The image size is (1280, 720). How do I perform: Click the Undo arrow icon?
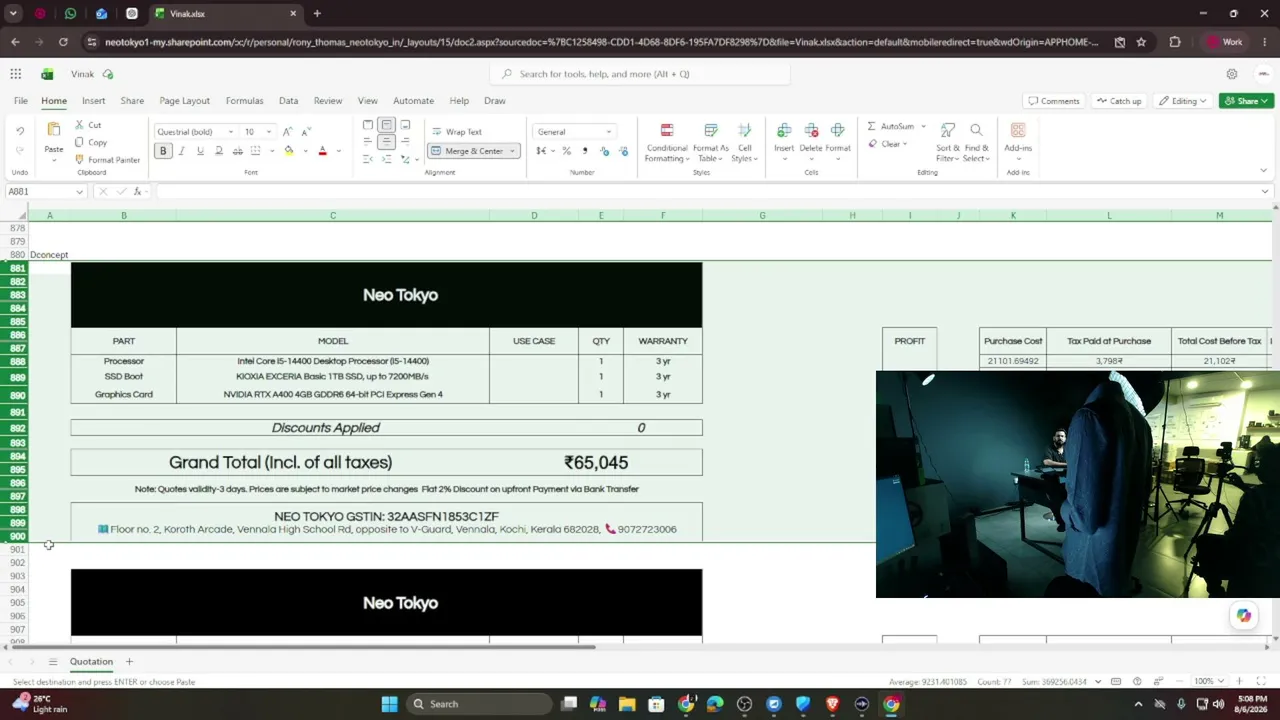(20, 131)
